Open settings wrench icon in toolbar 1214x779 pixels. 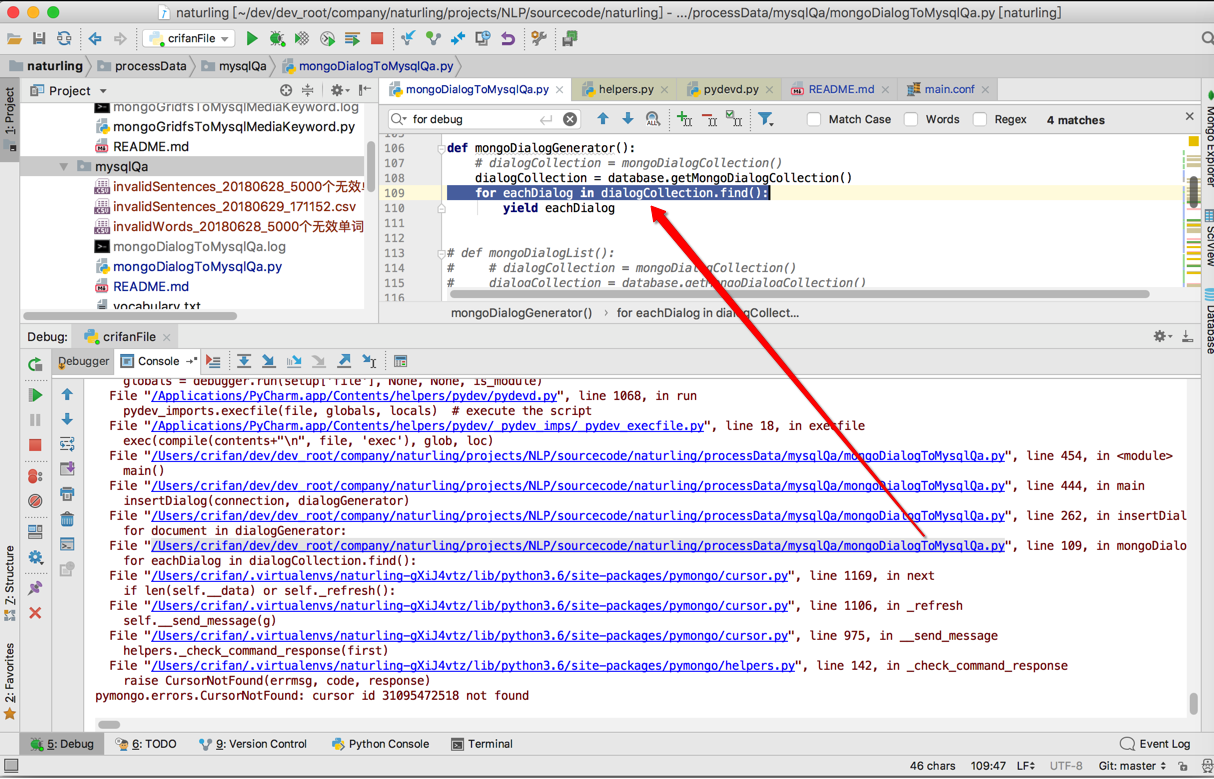539,39
